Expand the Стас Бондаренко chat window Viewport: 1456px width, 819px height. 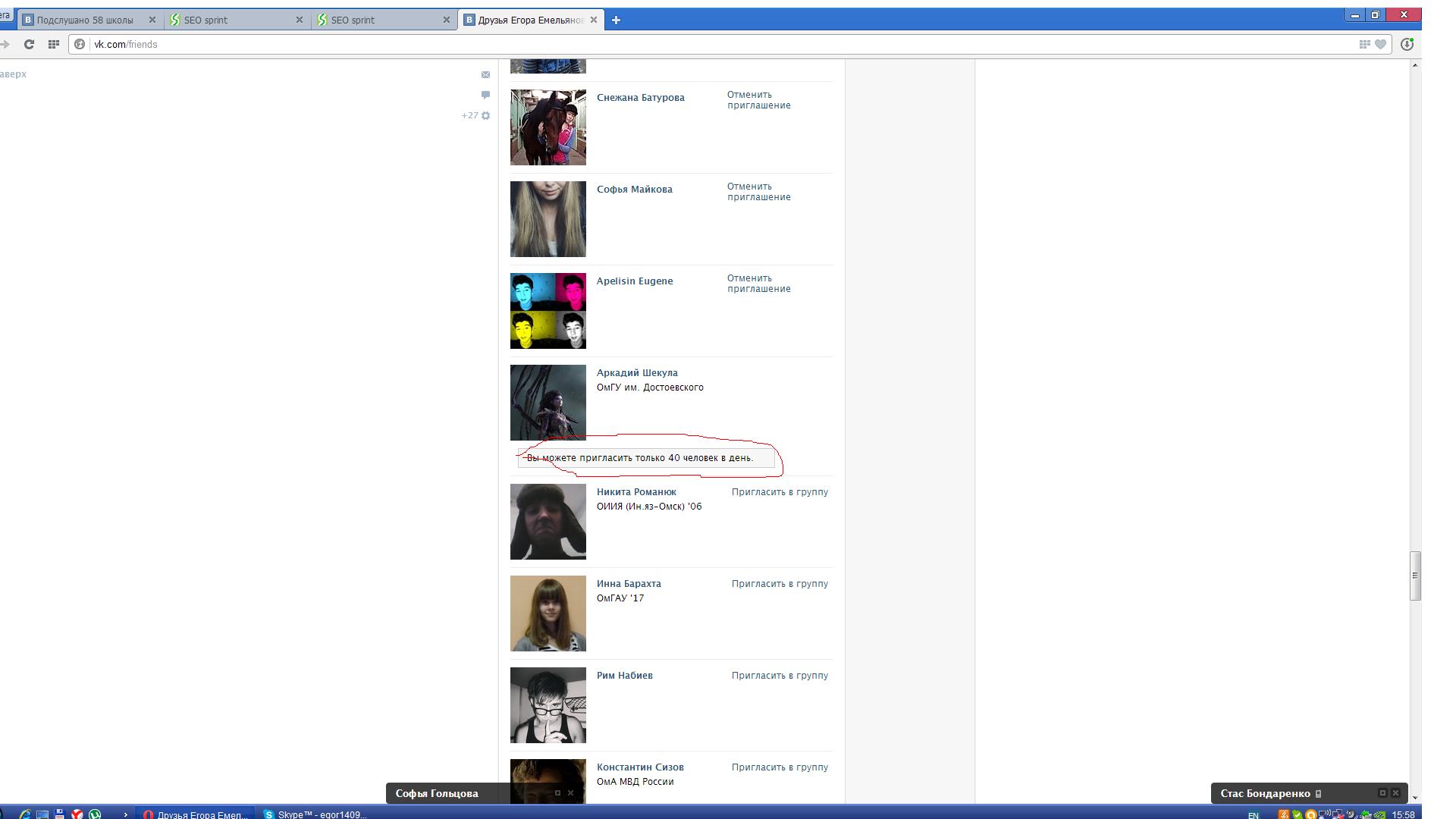(x=1382, y=792)
